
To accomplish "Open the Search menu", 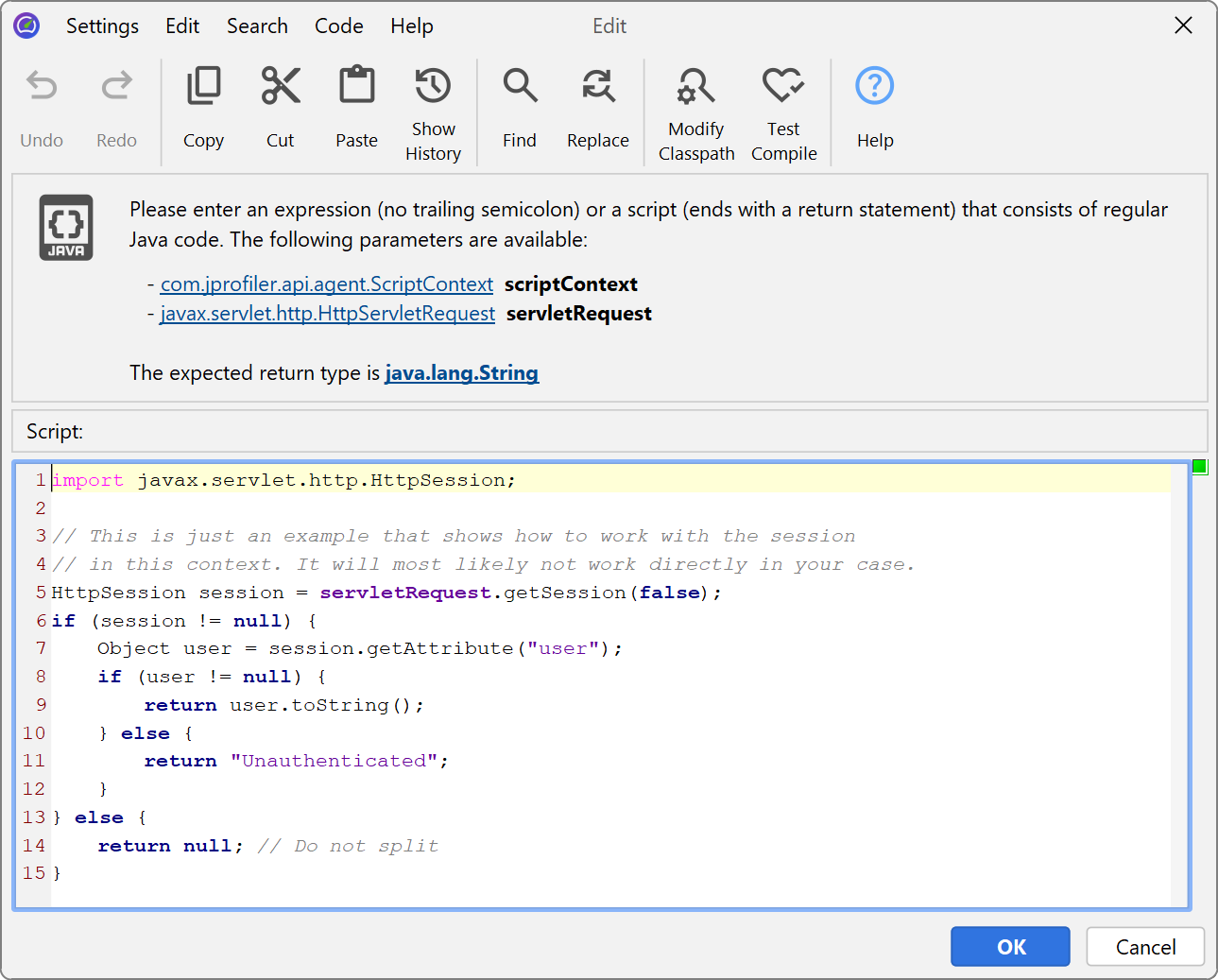I will 257,26.
